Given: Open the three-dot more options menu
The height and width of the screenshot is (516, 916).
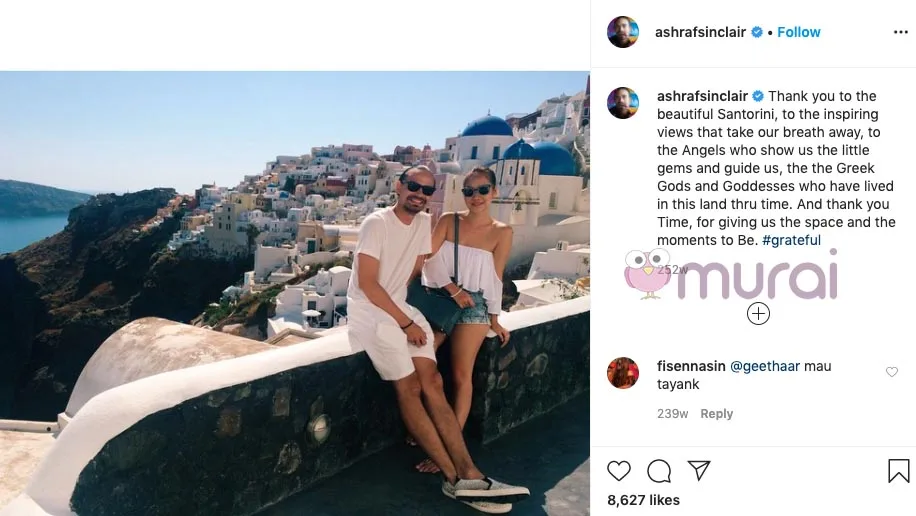Looking at the screenshot, I should [901, 32].
